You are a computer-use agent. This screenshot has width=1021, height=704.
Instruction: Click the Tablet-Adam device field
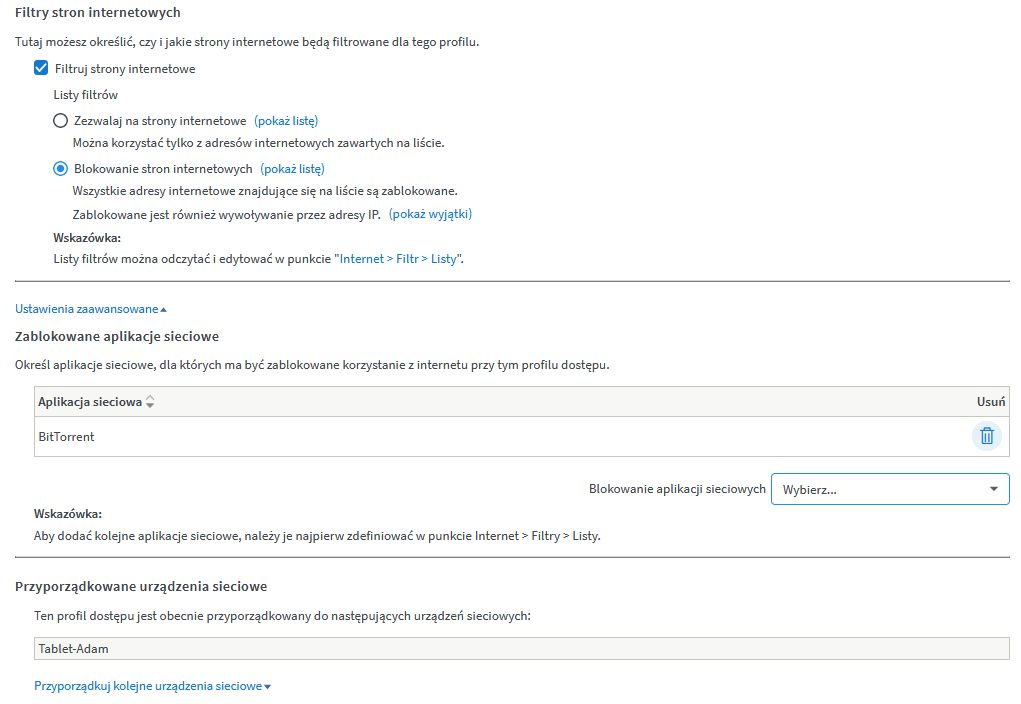tap(521, 648)
